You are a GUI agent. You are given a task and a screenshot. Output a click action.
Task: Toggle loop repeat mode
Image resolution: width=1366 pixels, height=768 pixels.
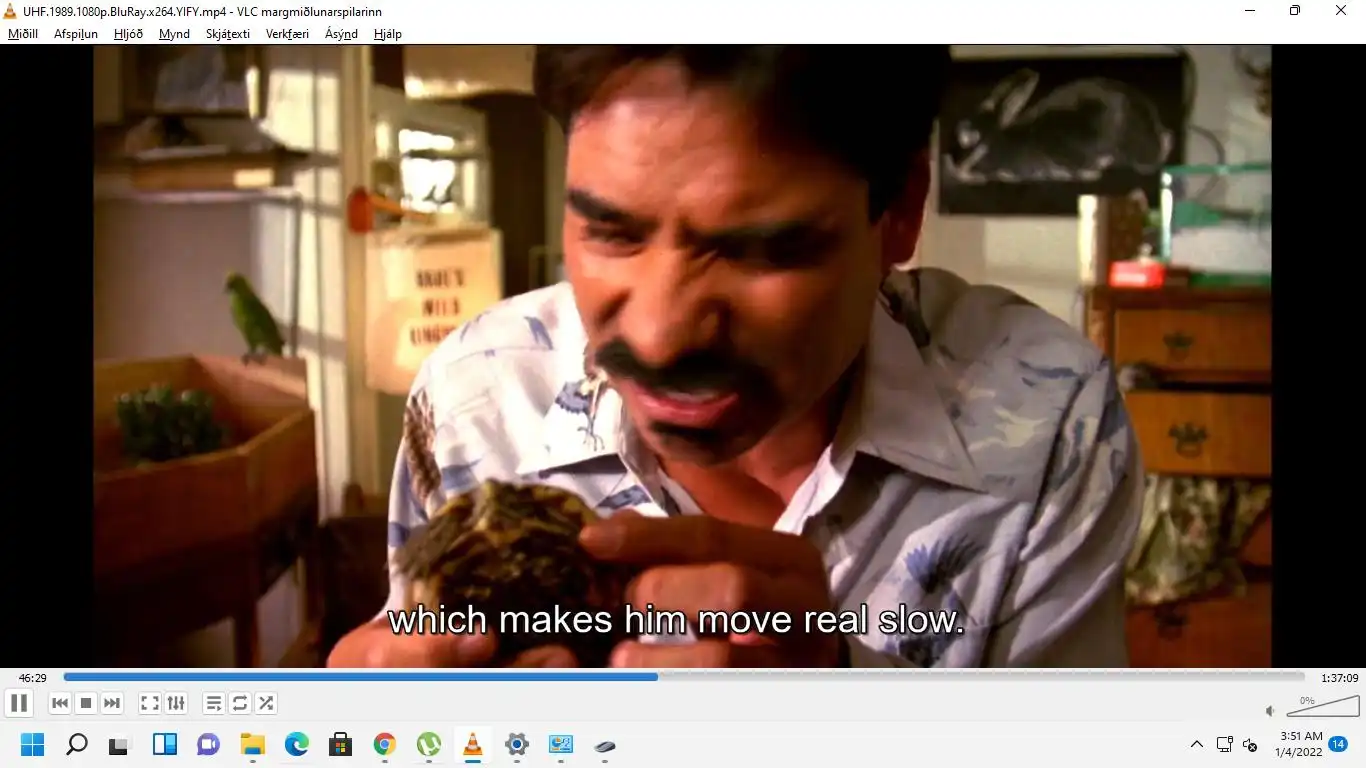pos(240,703)
